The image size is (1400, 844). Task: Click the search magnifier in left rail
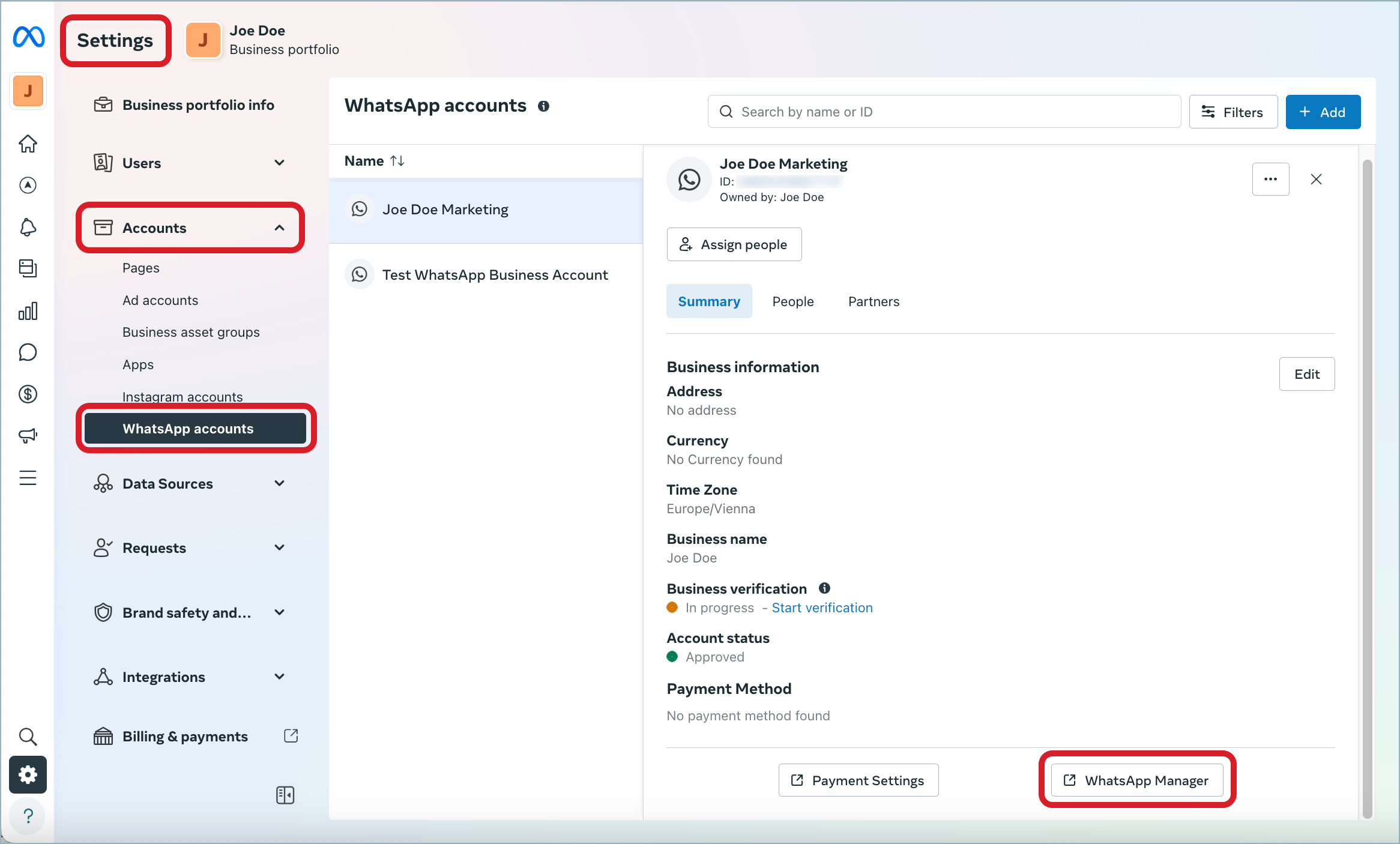pos(28,736)
